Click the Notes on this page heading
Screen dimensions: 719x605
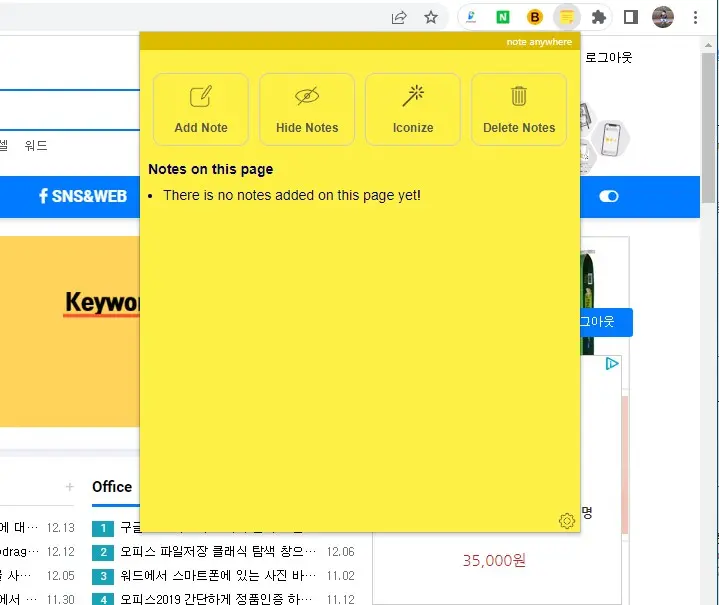[x=210, y=169]
